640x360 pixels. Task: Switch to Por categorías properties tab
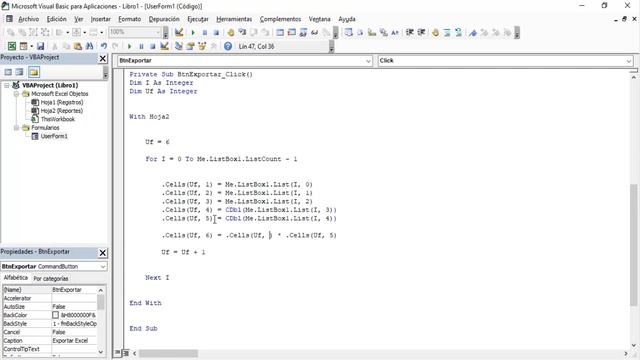point(51,278)
